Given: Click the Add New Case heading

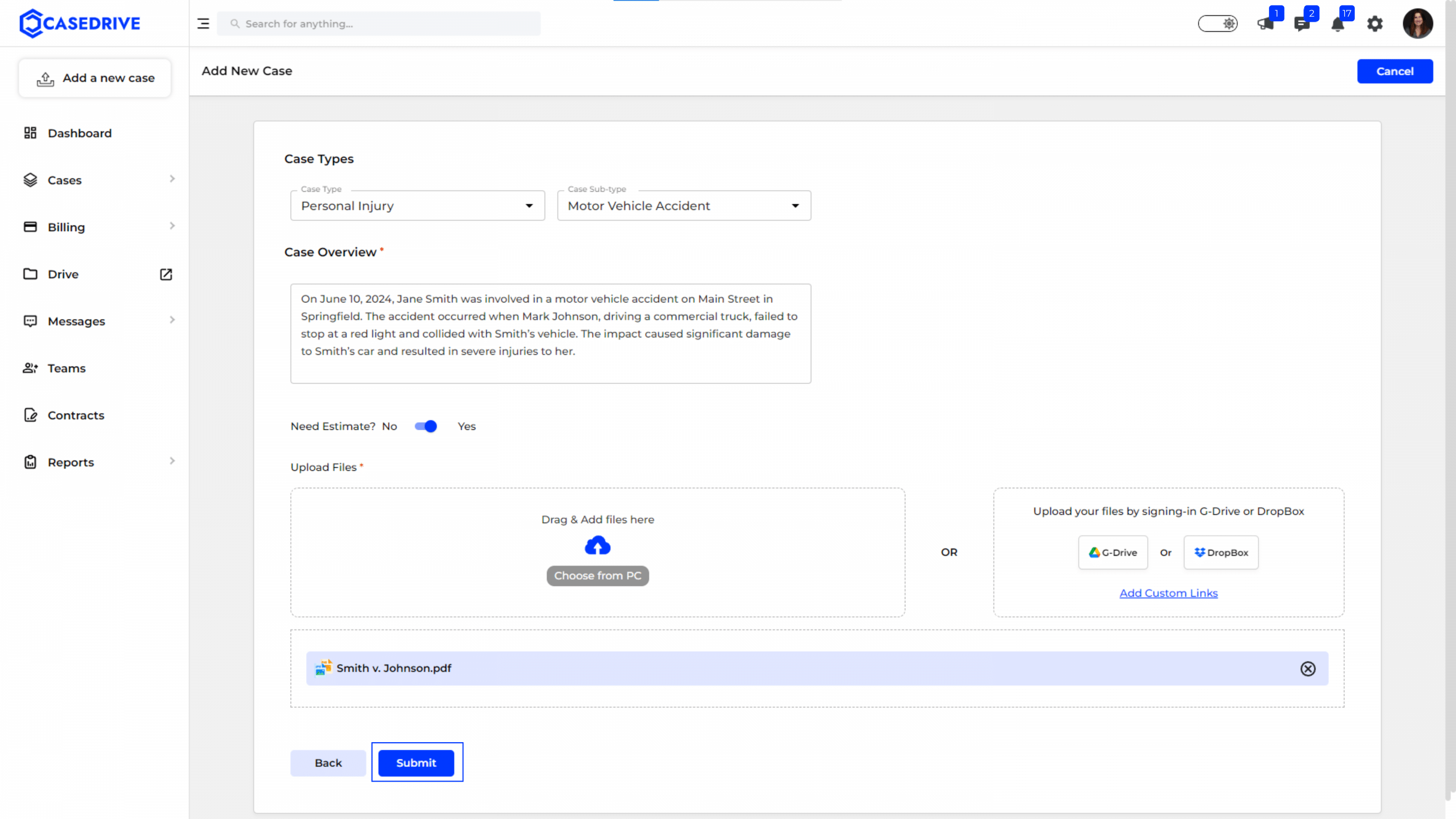Looking at the screenshot, I should point(247,71).
